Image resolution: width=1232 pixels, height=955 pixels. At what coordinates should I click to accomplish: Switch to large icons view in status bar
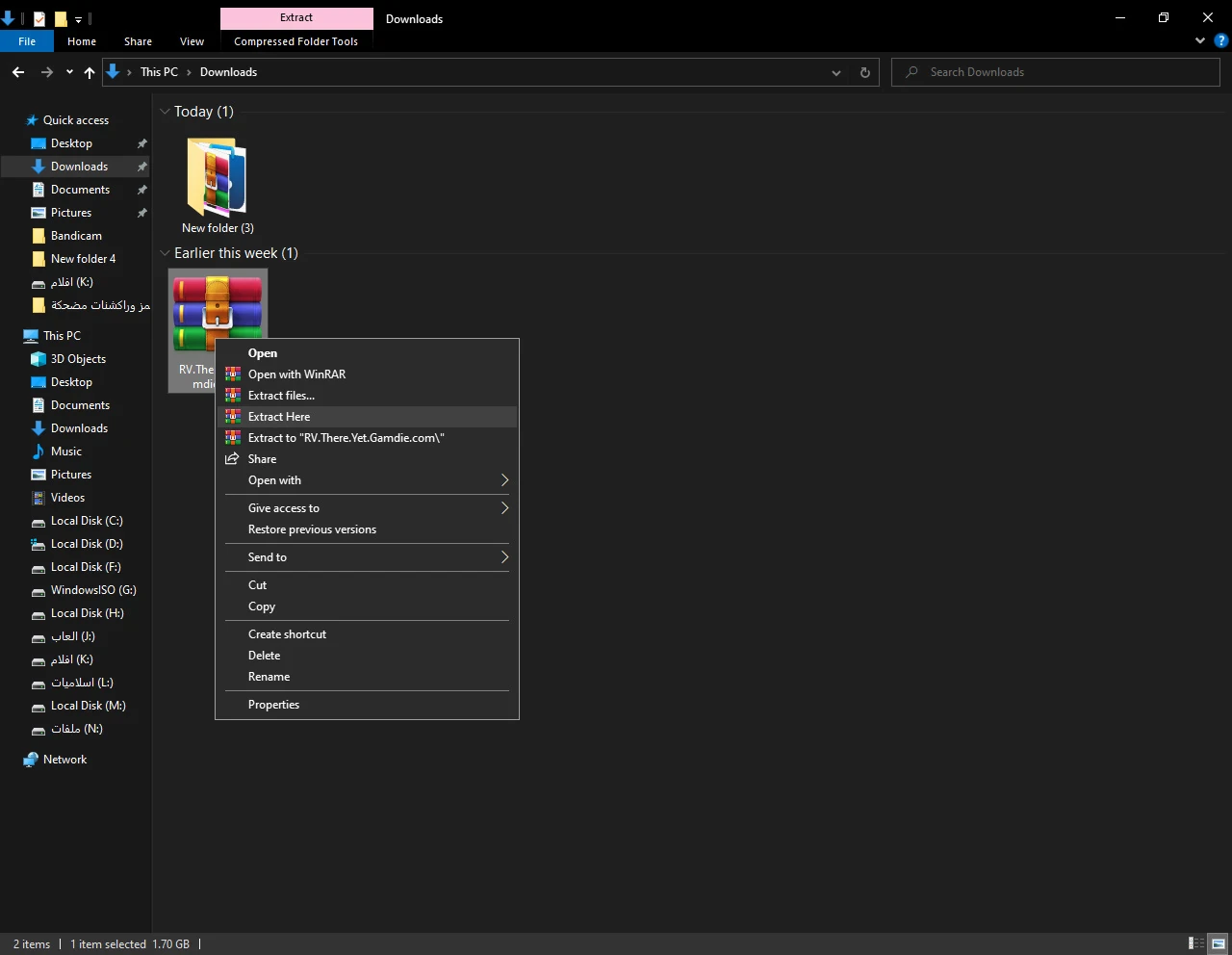[x=1219, y=943]
